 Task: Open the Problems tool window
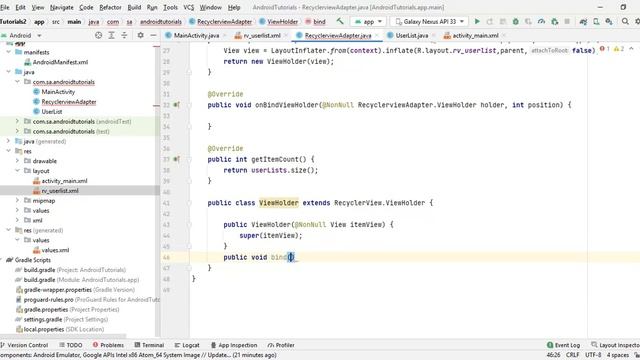[x=108, y=345]
